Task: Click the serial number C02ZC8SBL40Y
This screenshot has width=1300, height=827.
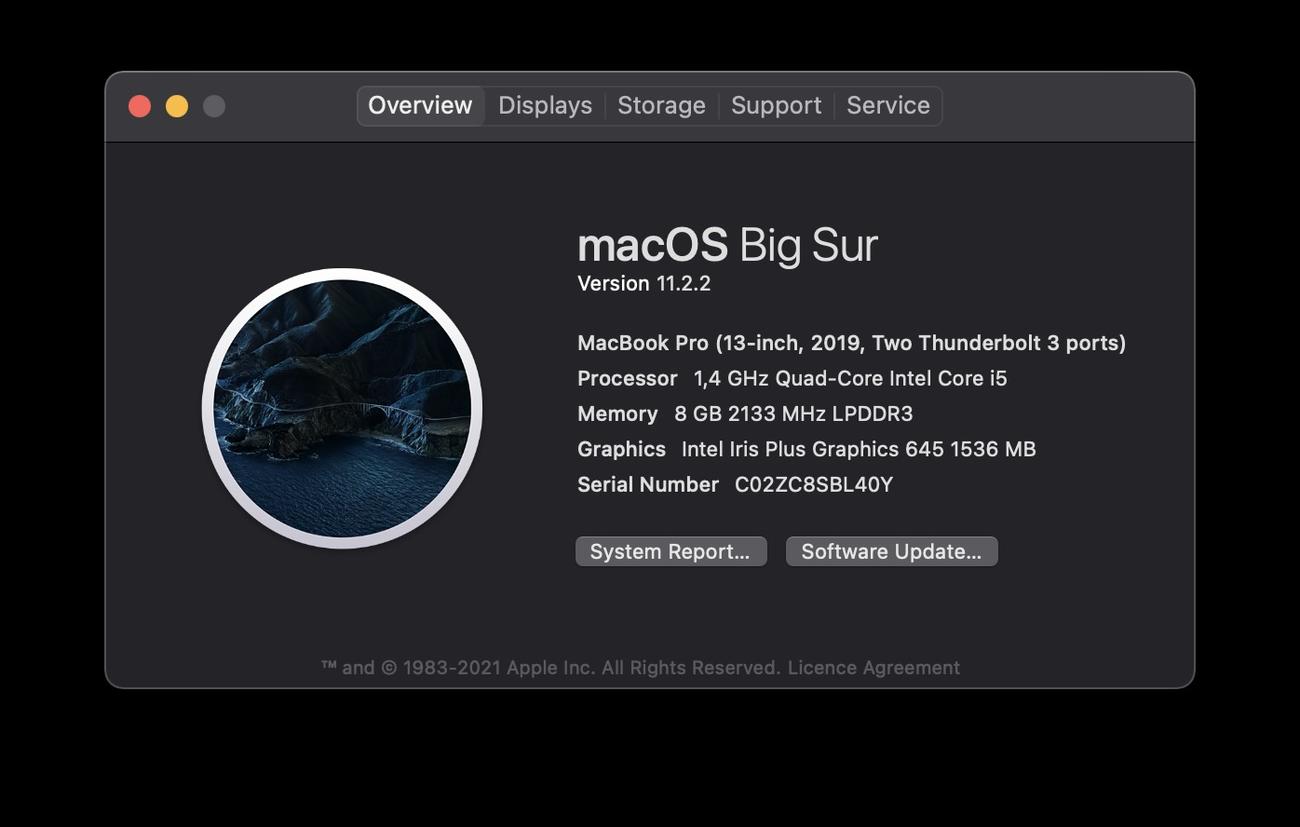Action: click(813, 485)
